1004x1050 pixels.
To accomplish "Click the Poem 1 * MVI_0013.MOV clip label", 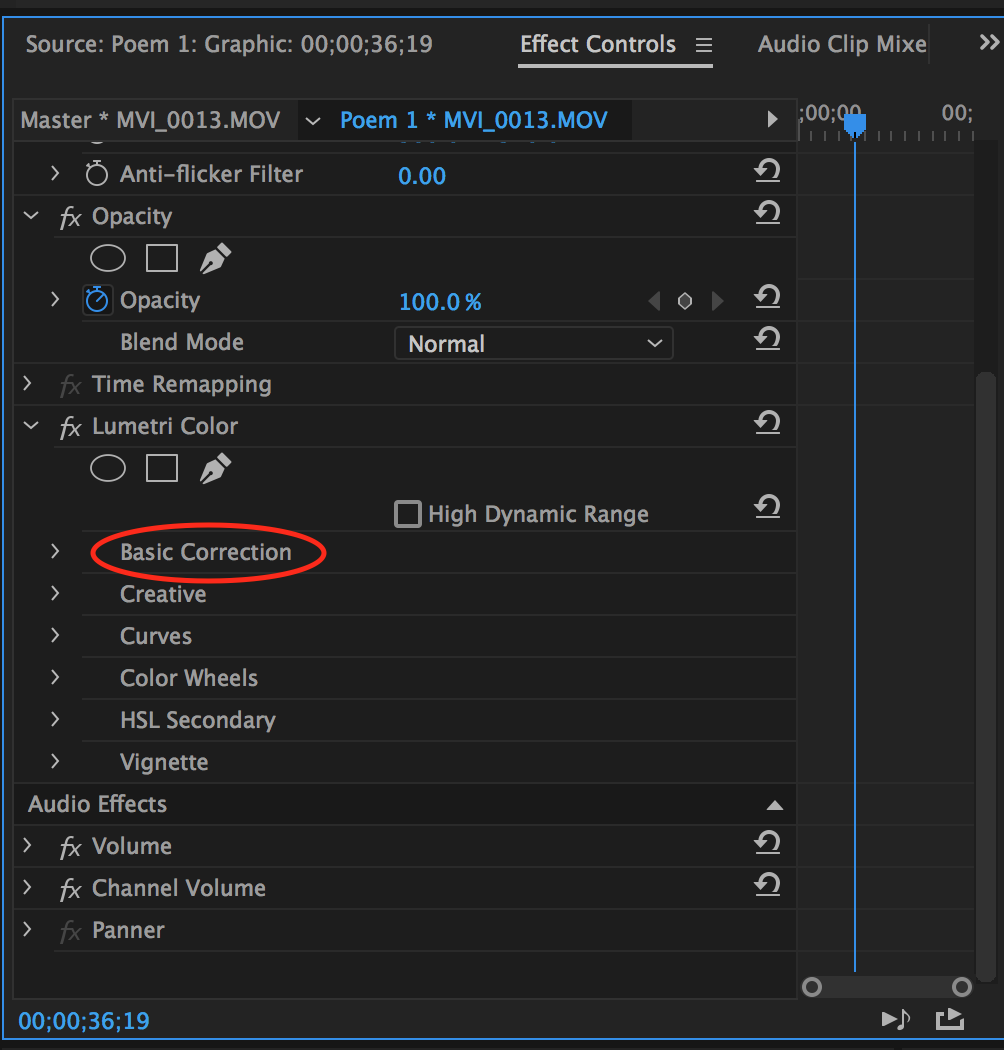I will 473,120.
